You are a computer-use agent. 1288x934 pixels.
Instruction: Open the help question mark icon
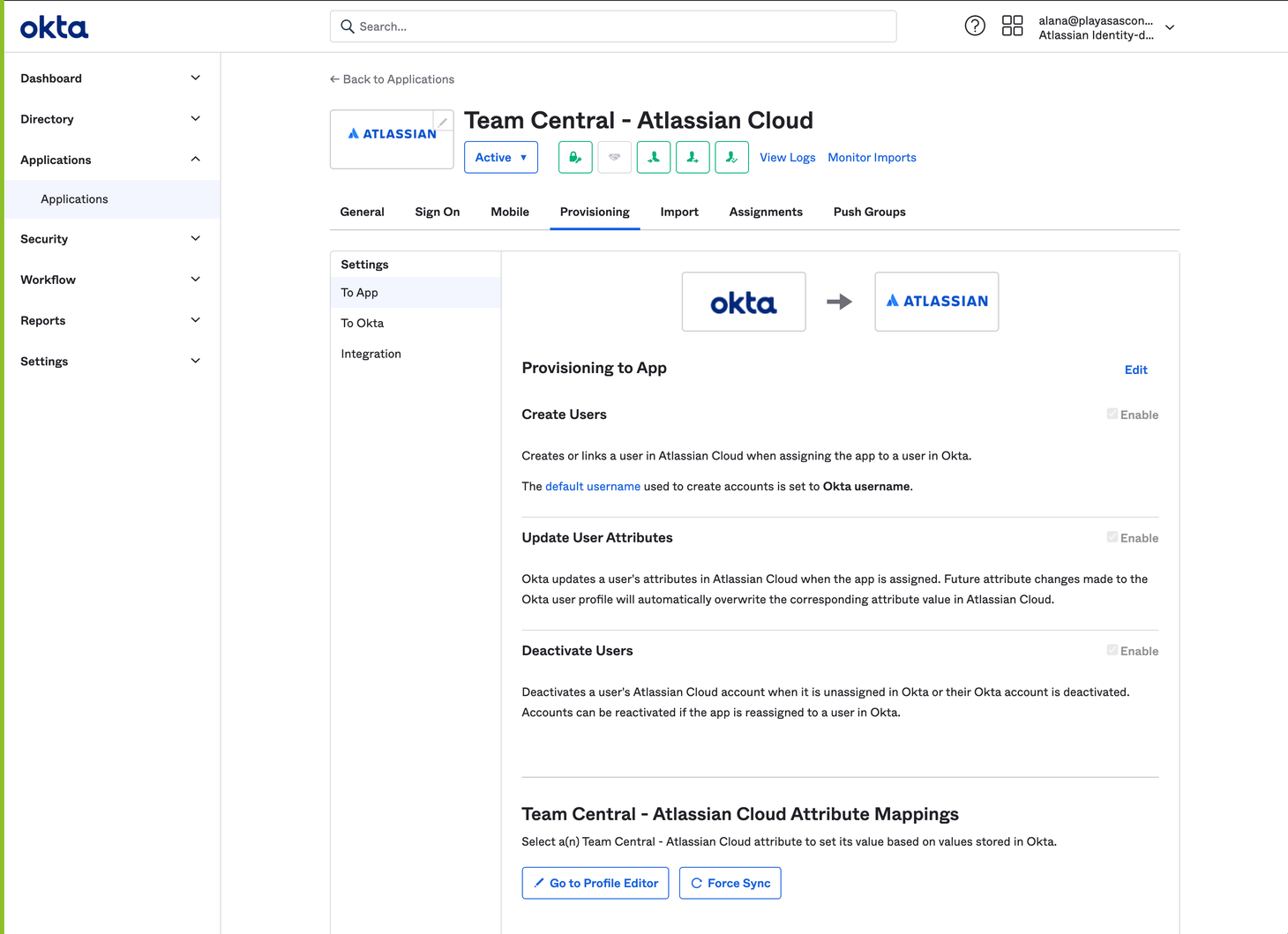975,26
